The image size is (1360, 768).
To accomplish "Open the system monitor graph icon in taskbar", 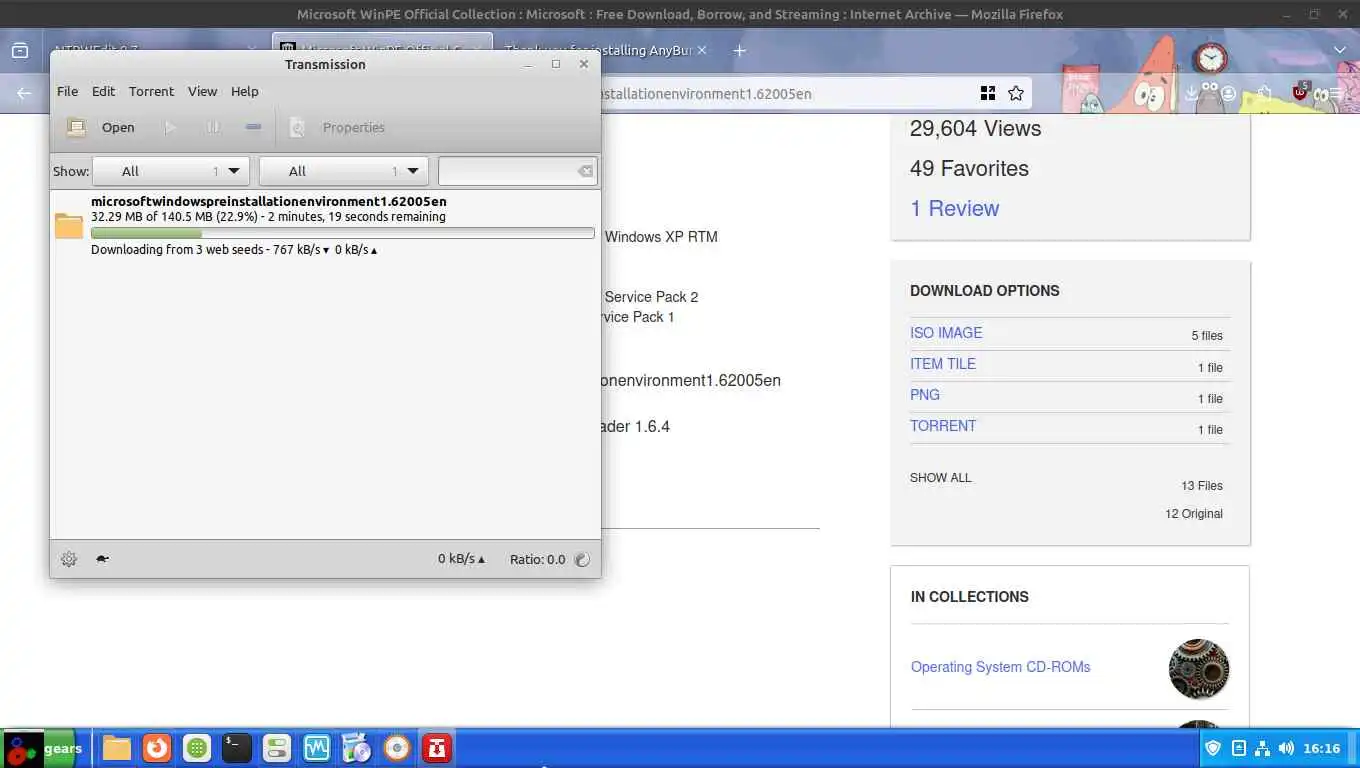I will tap(317, 748).
